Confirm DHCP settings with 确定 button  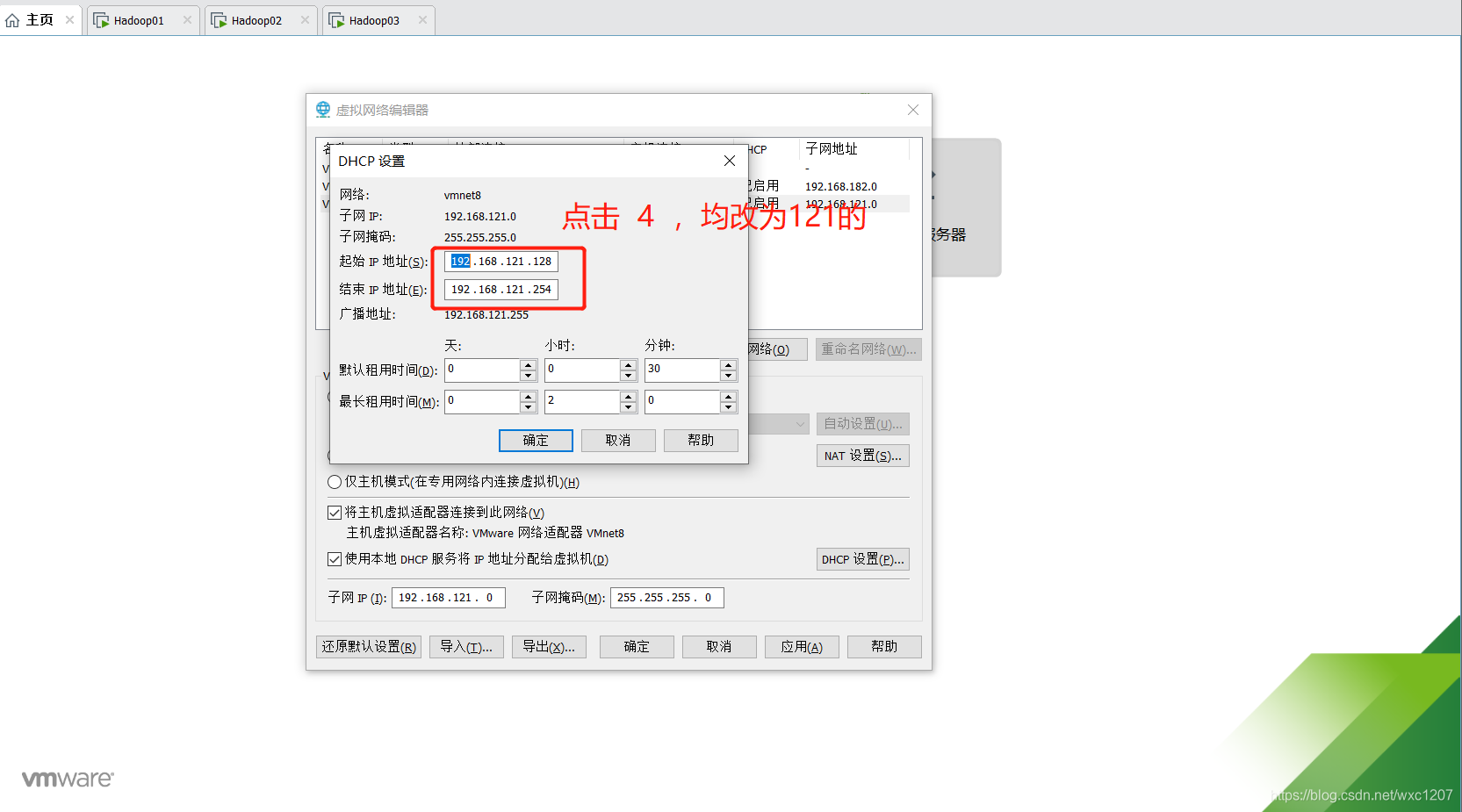[x=536, y=441]
